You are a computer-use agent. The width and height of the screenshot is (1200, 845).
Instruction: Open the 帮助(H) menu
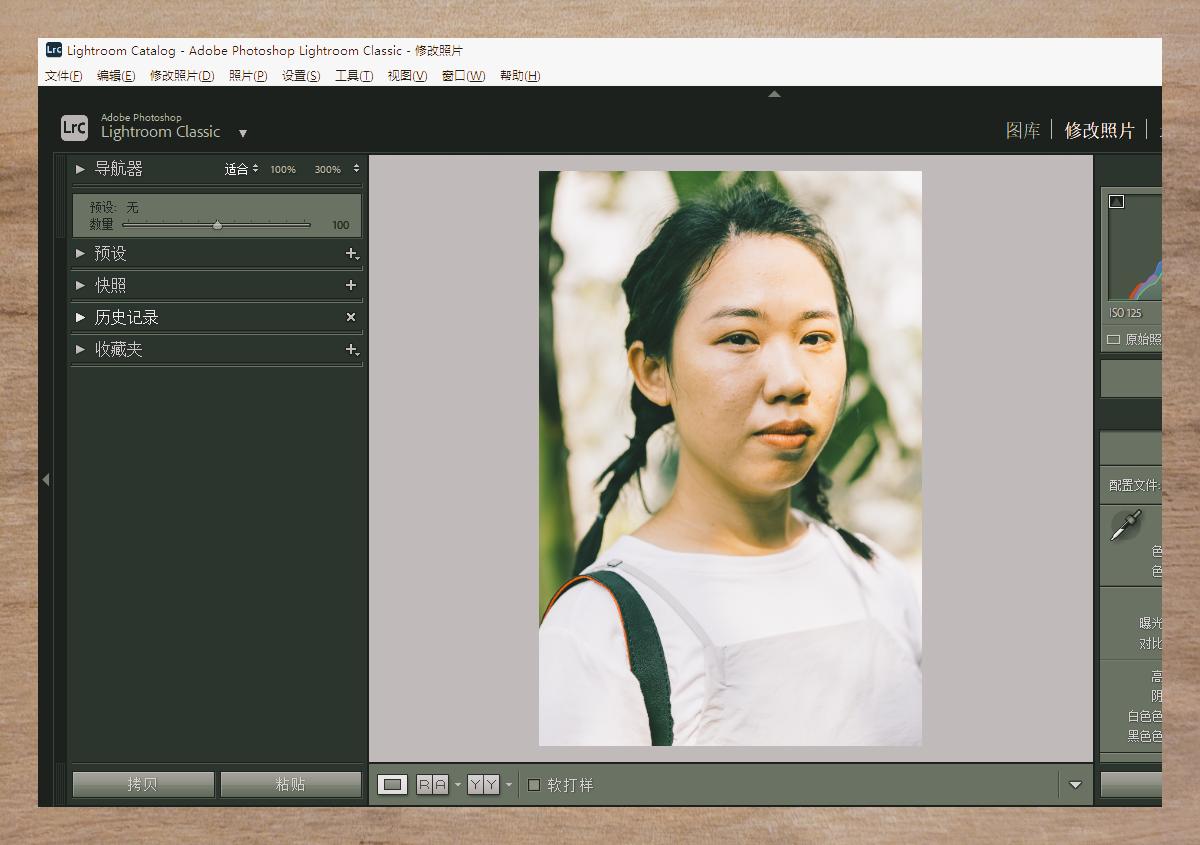520,76
